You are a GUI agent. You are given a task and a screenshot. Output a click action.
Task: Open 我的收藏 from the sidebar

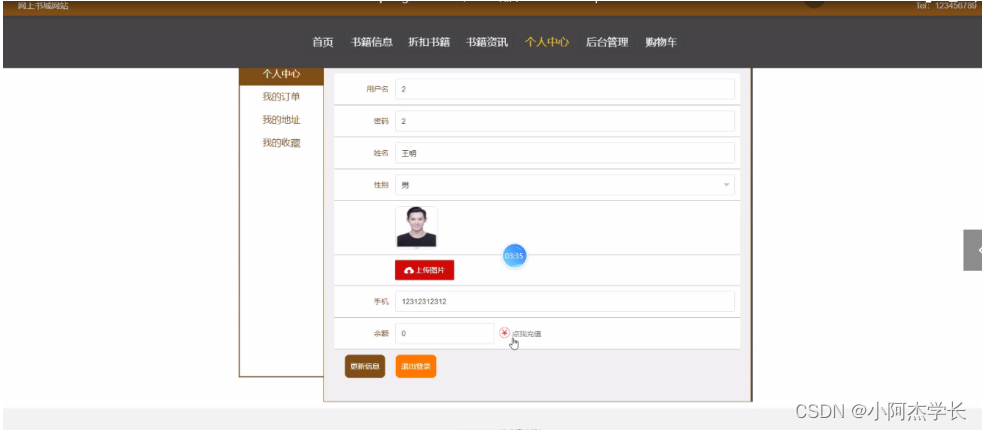pyautogui.click(x=281, y=143)
